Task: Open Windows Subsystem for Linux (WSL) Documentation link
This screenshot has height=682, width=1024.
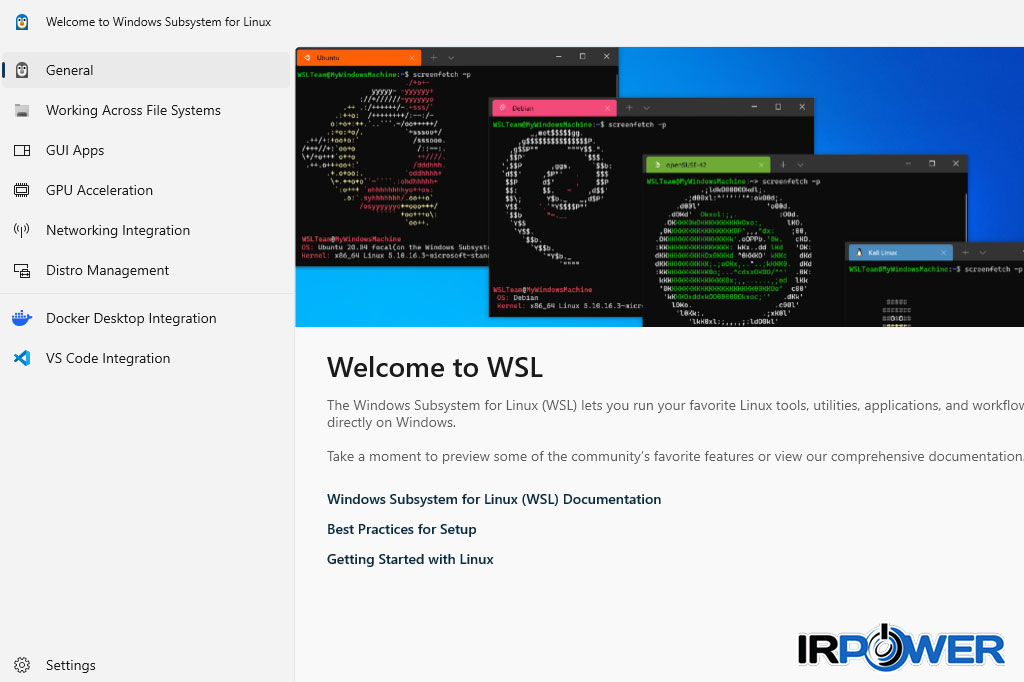Action: [x=494, y=499]
